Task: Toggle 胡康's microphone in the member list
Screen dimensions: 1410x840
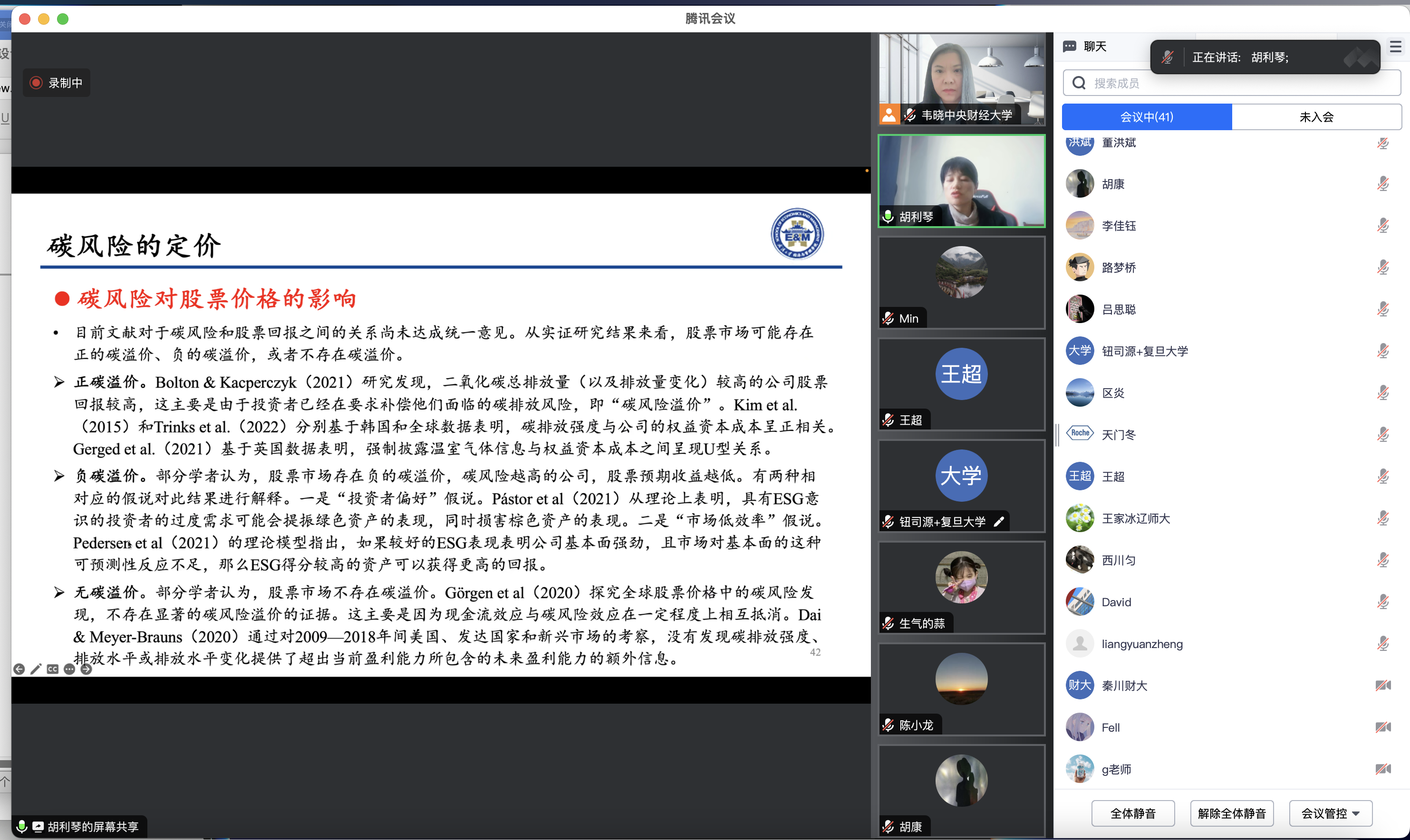Action: tap(1383, 183)
